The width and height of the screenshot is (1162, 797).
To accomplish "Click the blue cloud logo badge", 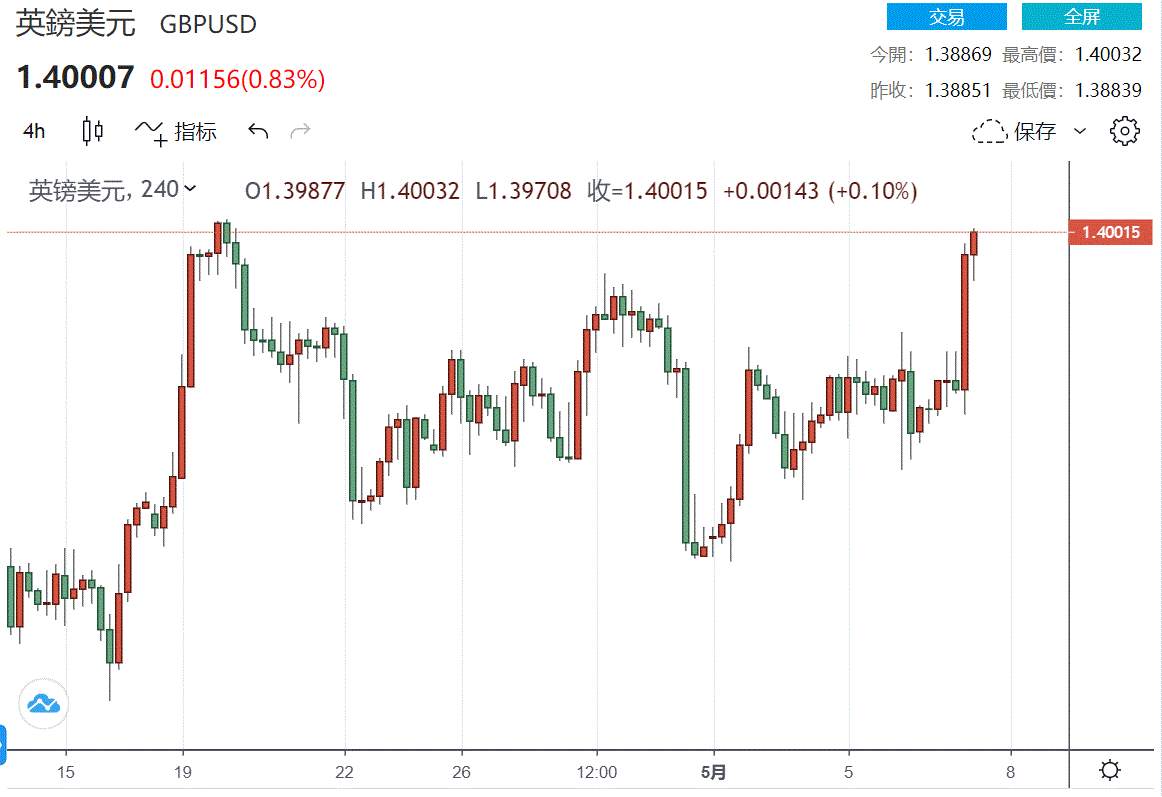I will coord(43,703).
